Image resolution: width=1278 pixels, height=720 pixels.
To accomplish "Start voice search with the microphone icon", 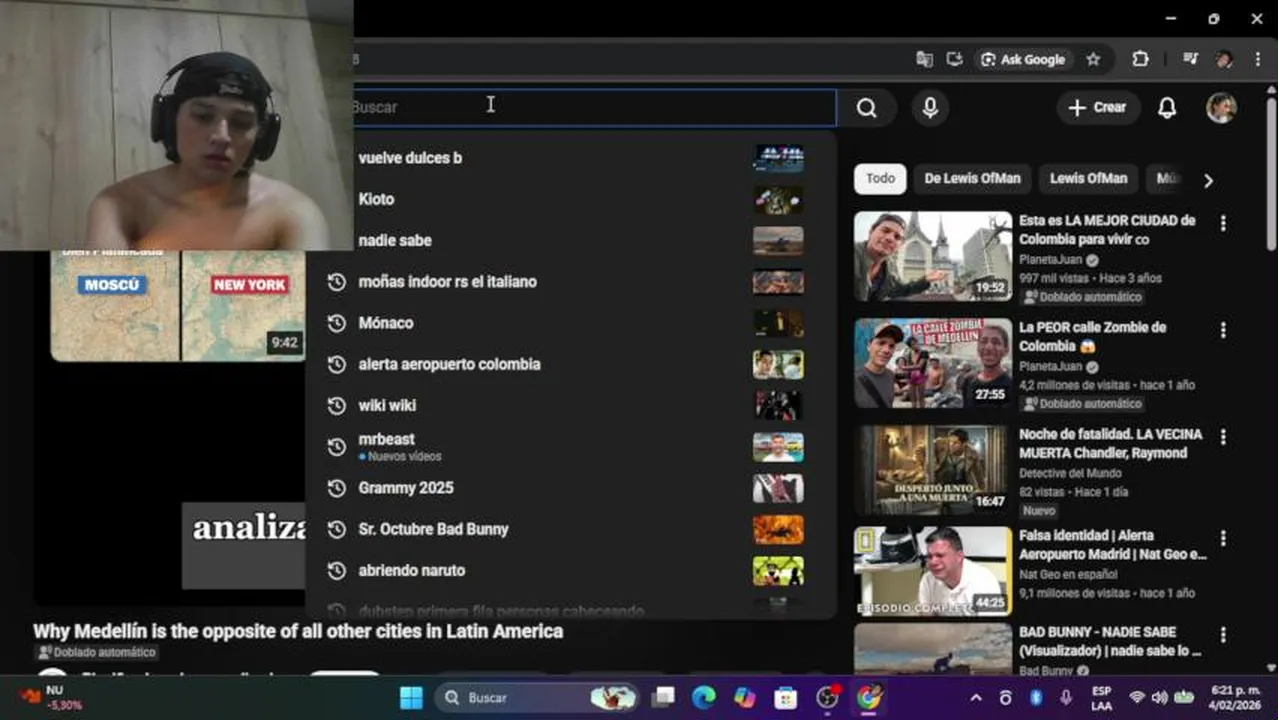I will pos(930,108).
